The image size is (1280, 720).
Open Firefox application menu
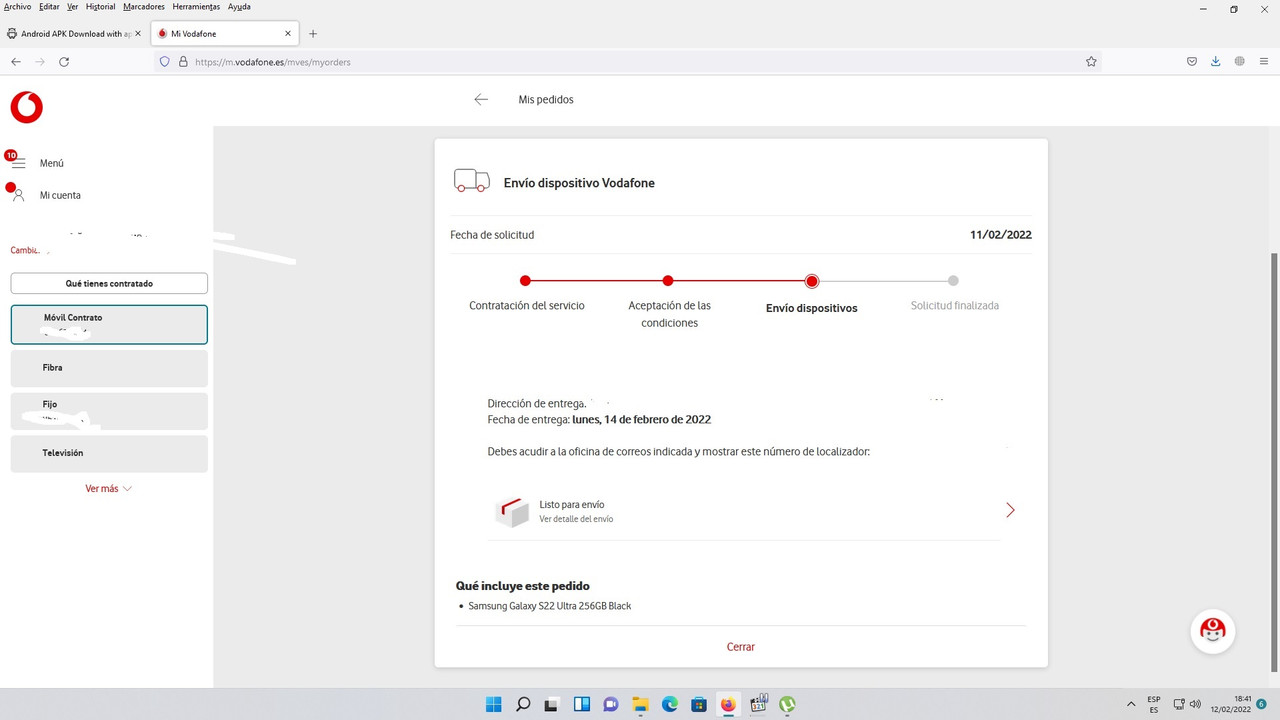(1264, 61)
